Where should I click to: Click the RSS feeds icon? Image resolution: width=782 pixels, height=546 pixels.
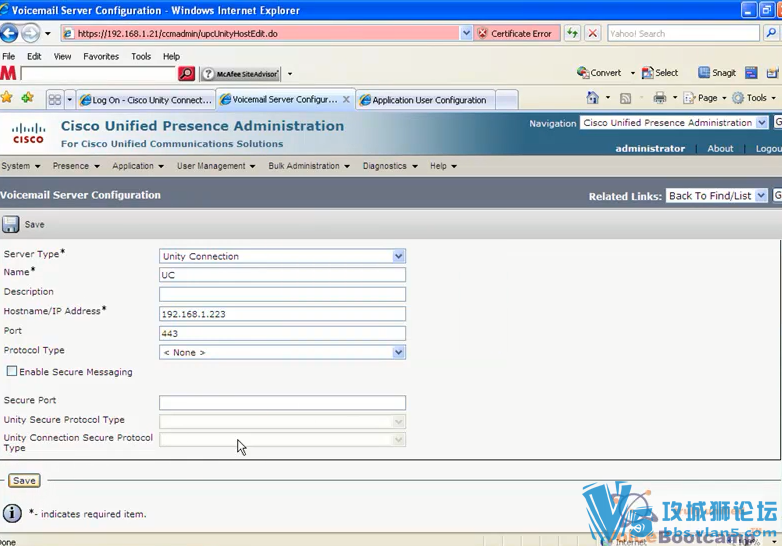(x=625, y=98)
